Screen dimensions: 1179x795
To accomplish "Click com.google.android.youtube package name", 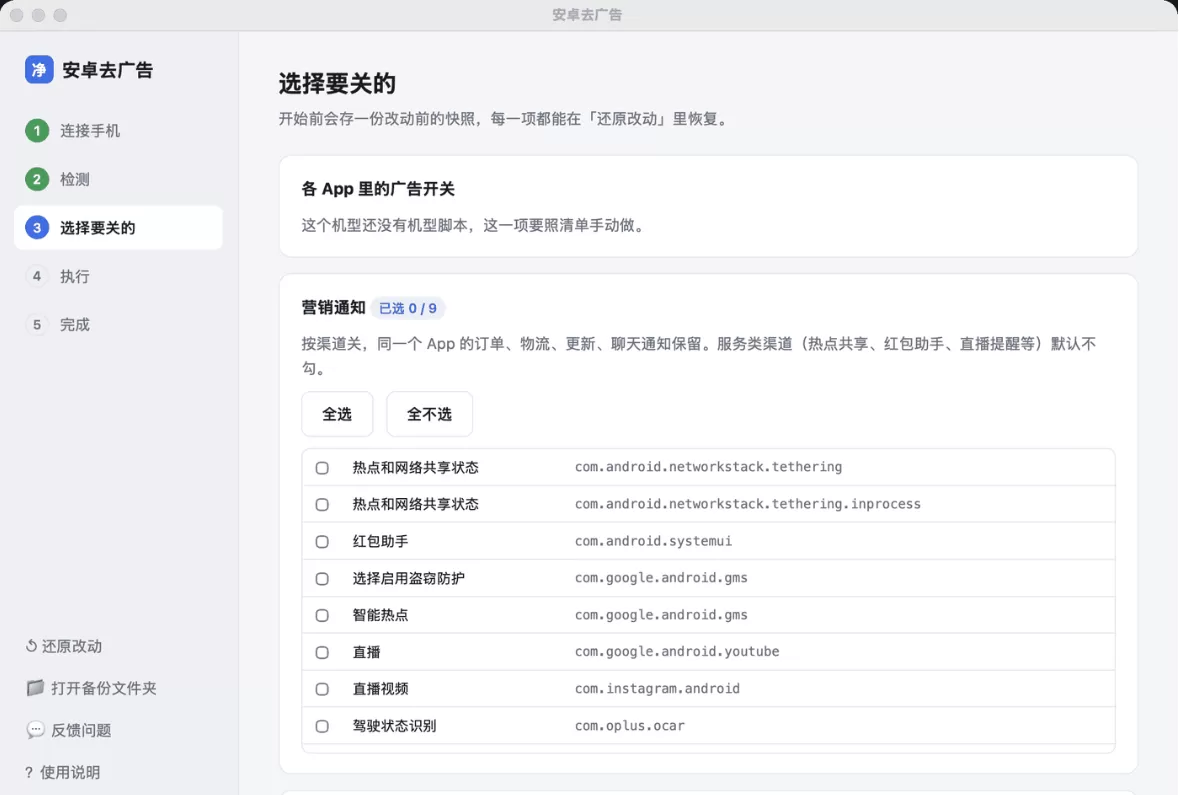I will coord(677,651).
